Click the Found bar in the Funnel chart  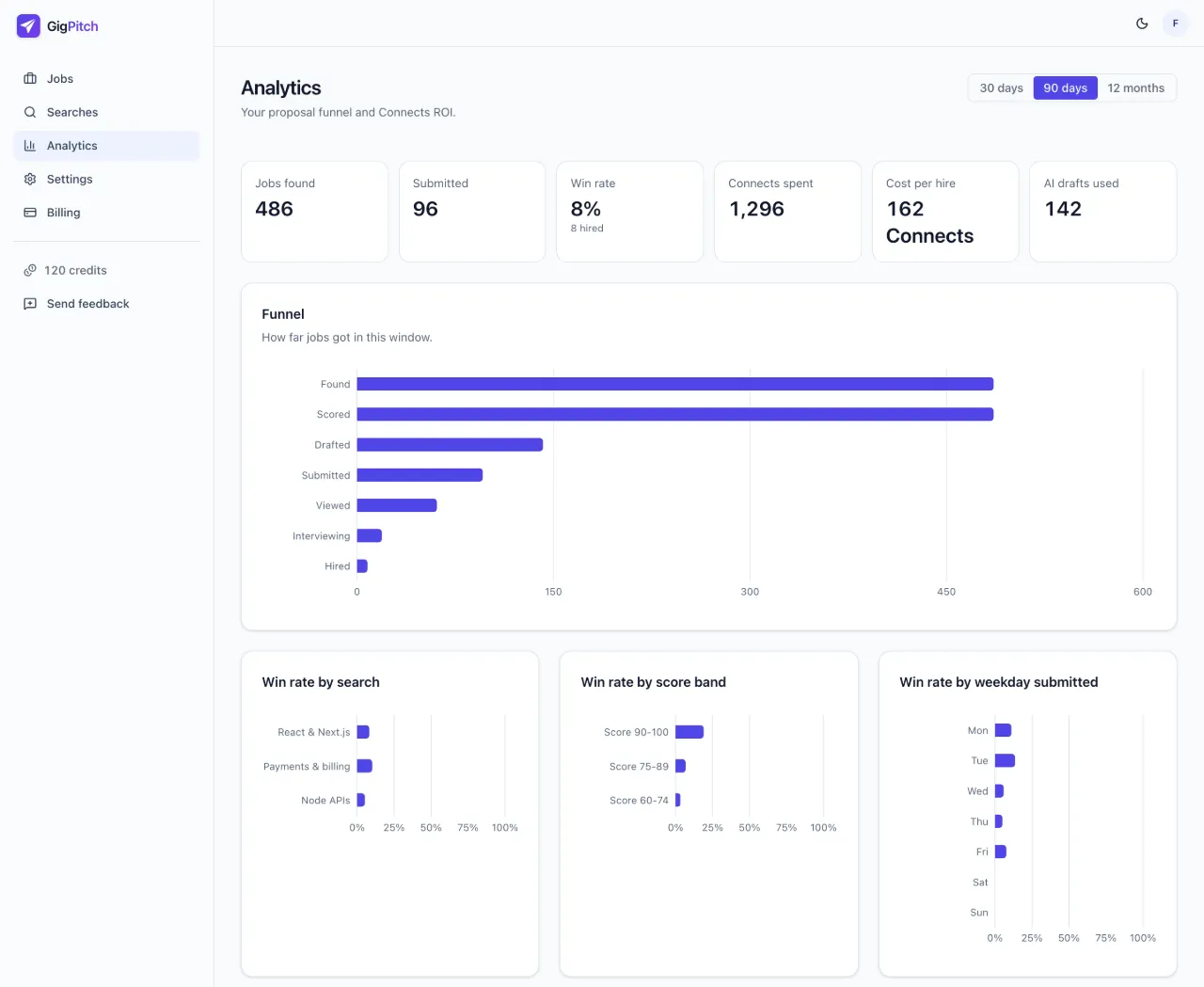(675, 384)
